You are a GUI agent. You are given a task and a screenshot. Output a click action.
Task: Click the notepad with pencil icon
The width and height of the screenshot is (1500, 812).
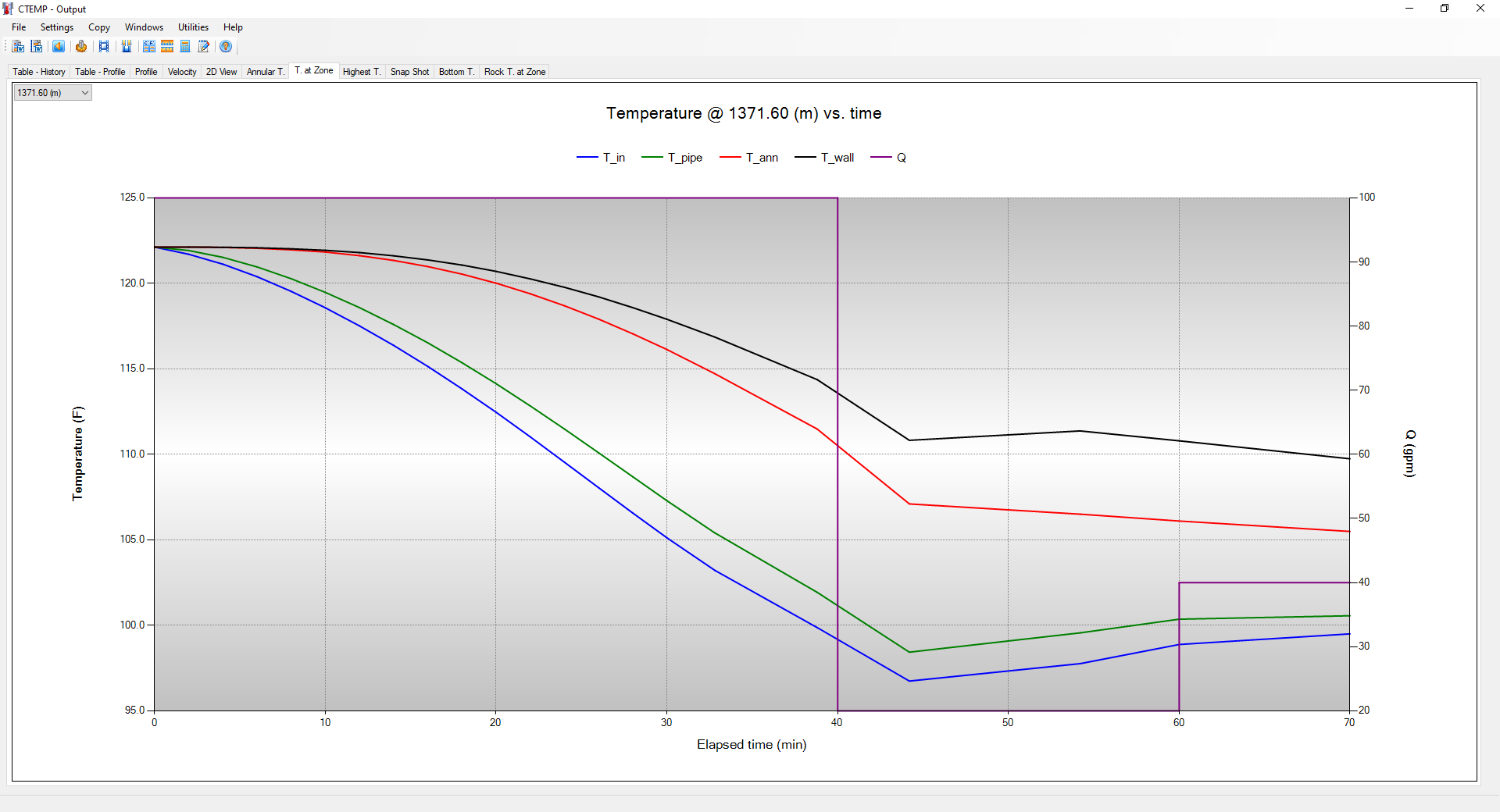pyautogui.click(x=204, y=47)
